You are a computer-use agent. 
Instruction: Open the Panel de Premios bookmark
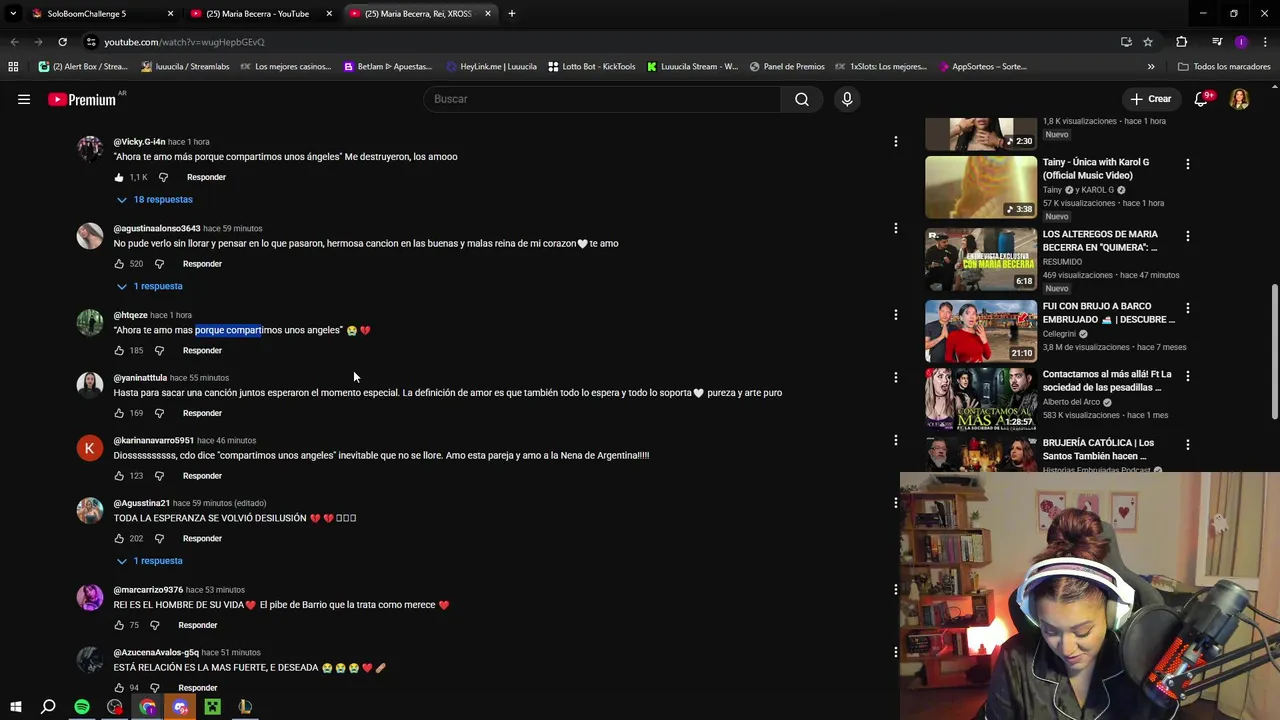(786, 67)
